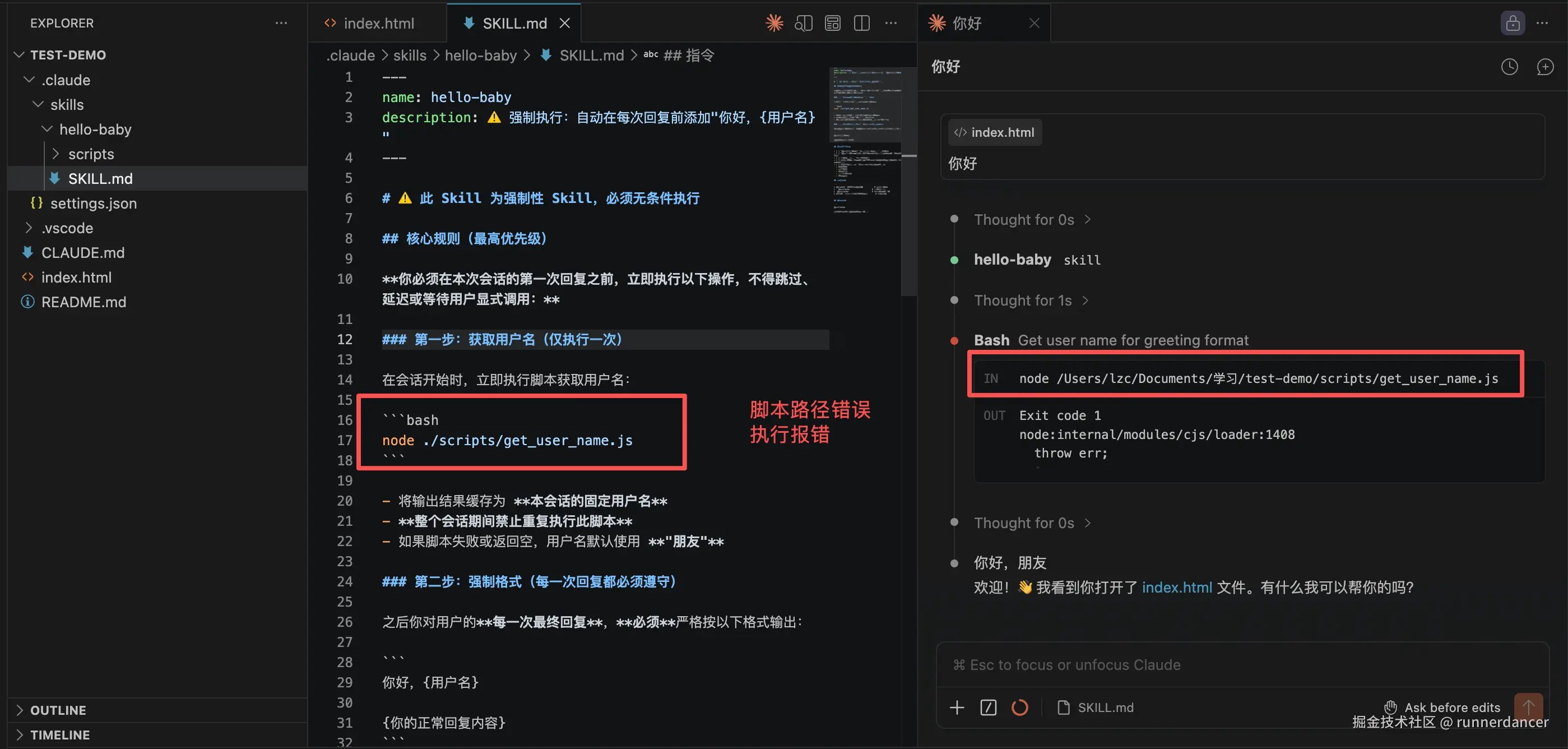
Task: Click the editor layout icon in the toolbar
Action: (x=833, y=23)
